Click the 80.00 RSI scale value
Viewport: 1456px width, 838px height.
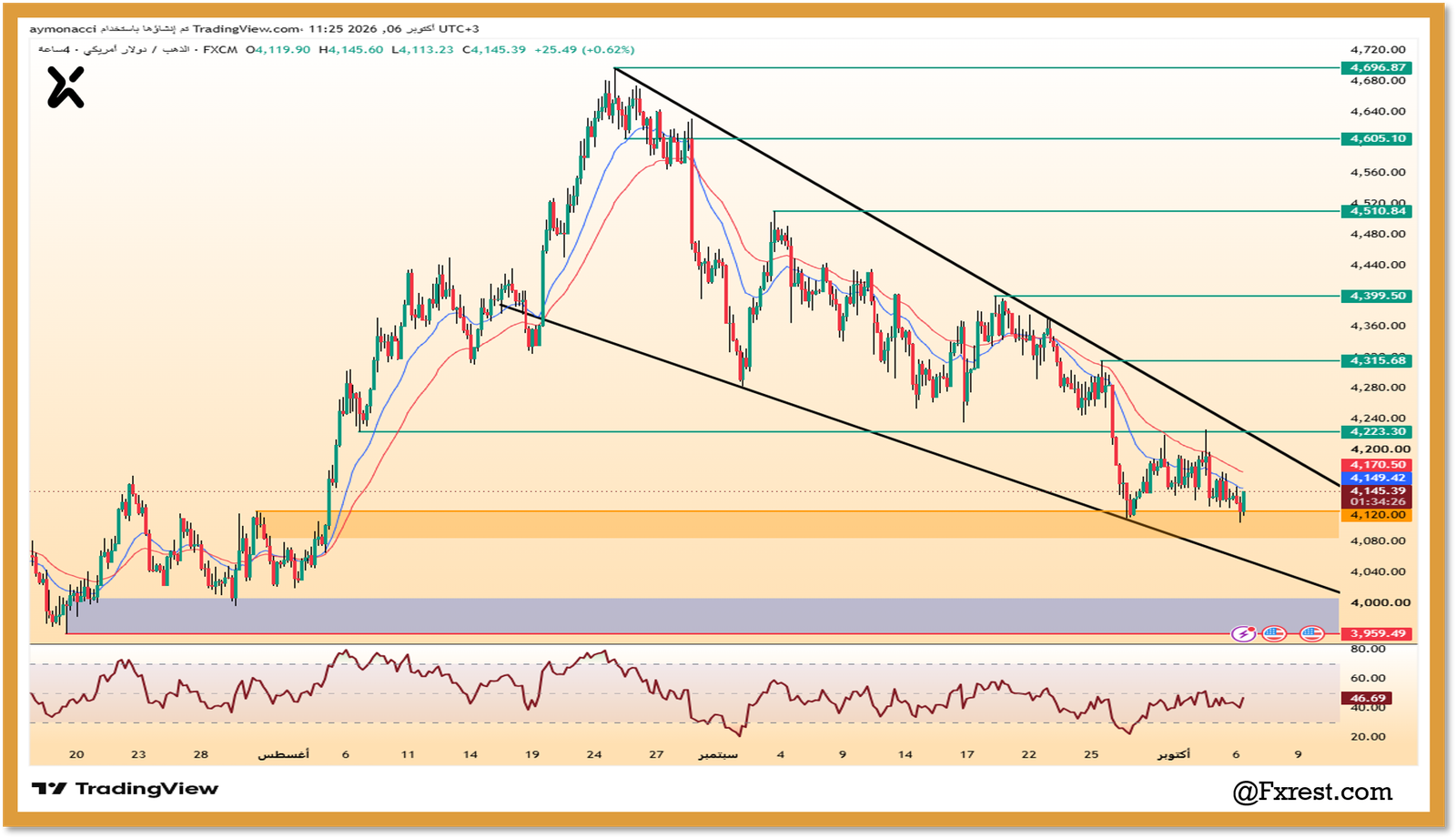pos(1368,649)
